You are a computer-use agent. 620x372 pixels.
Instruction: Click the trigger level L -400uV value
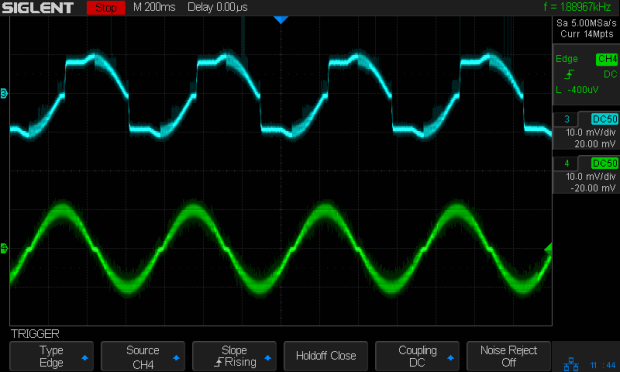point(577,90)
